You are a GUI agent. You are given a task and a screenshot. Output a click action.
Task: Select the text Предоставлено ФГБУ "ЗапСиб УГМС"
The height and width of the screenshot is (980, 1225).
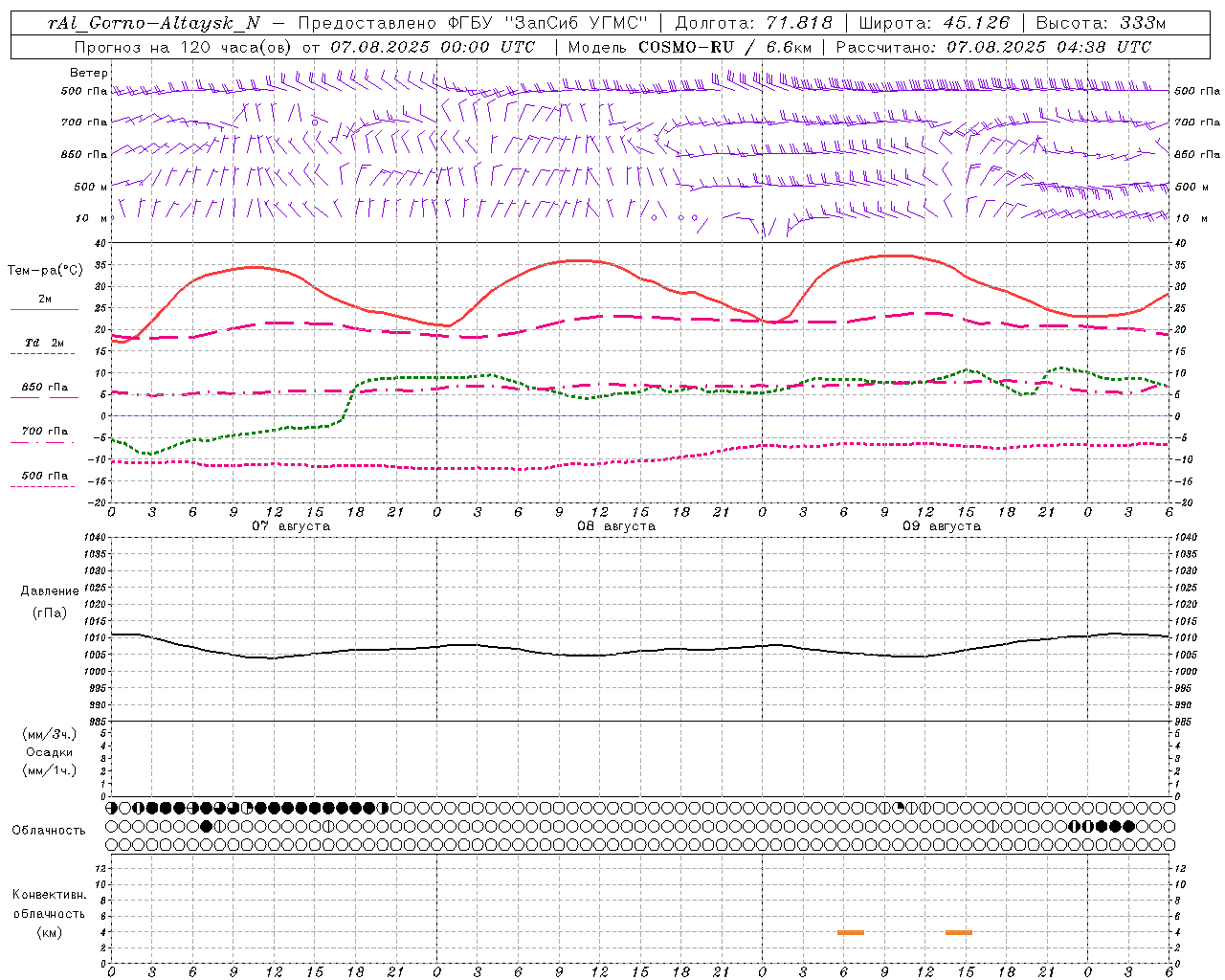474,23
